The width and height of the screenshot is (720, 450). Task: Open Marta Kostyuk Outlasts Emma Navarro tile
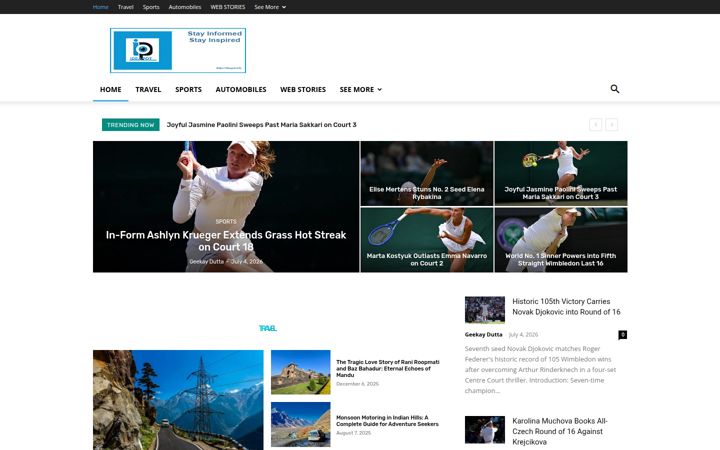pos(427,259)
